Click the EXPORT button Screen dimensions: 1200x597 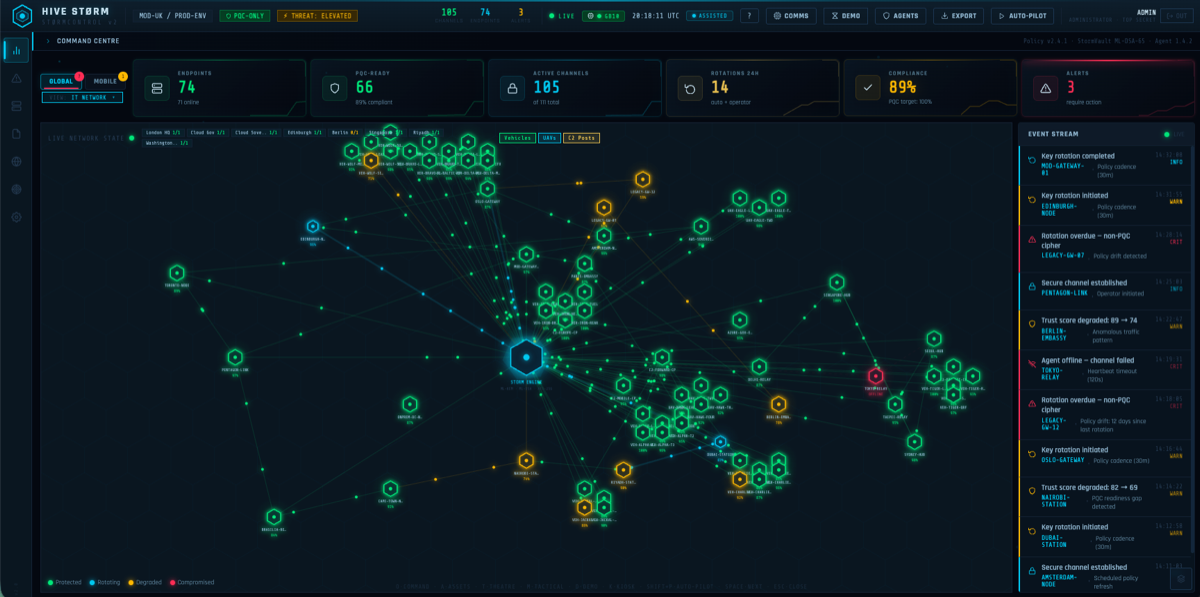(958, 16)
